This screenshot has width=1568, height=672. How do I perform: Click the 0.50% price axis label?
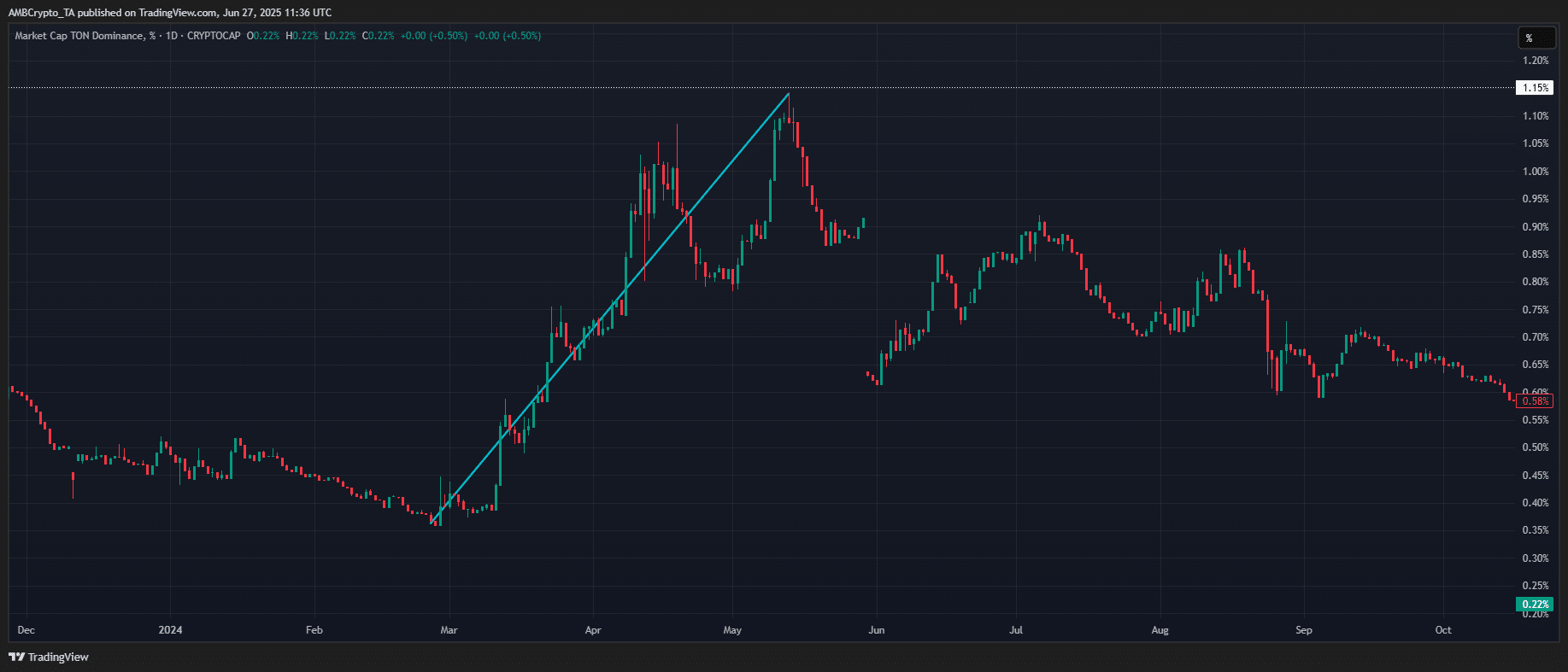click(1535, 447)
